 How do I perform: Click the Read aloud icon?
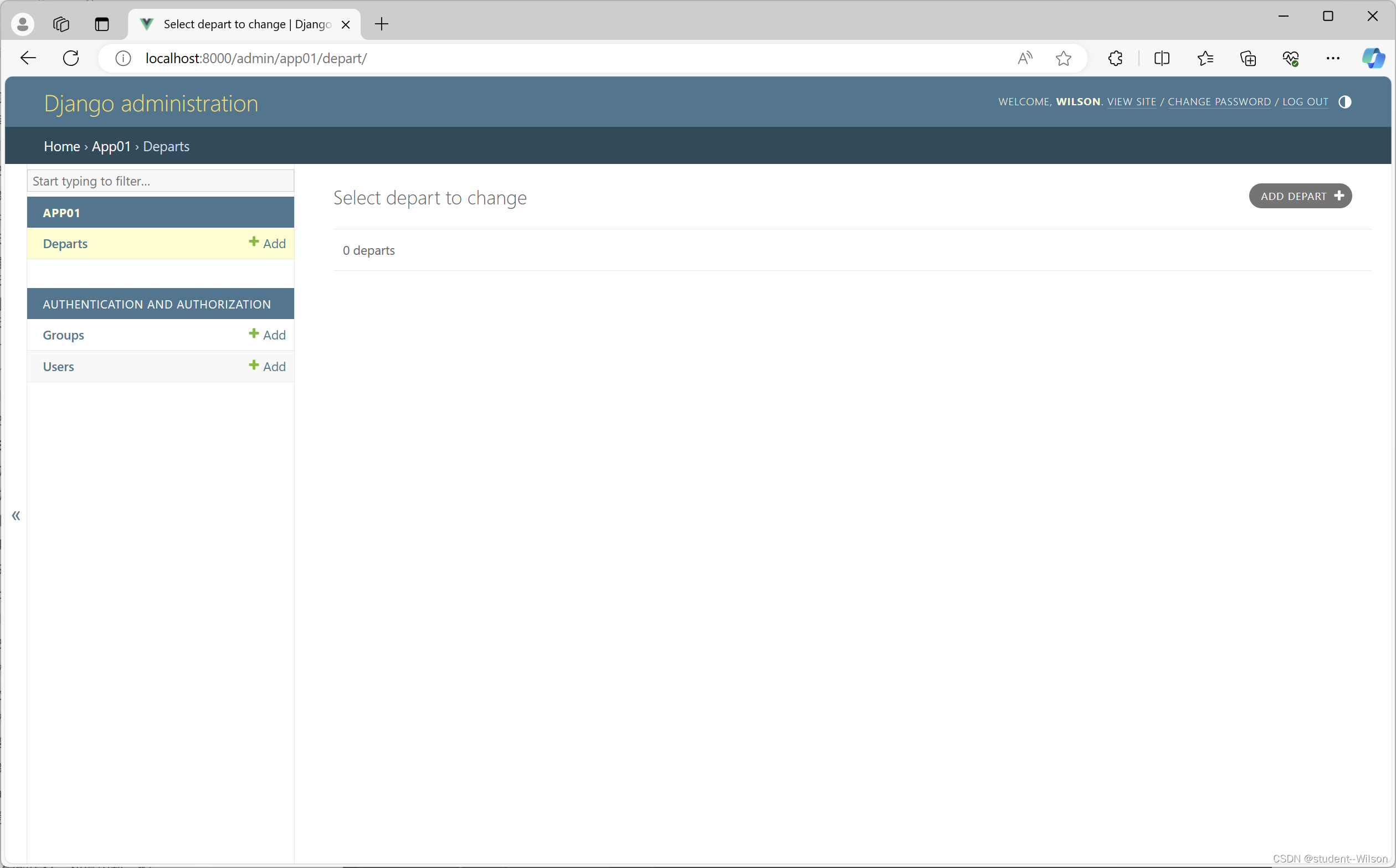coord(1025,58)
